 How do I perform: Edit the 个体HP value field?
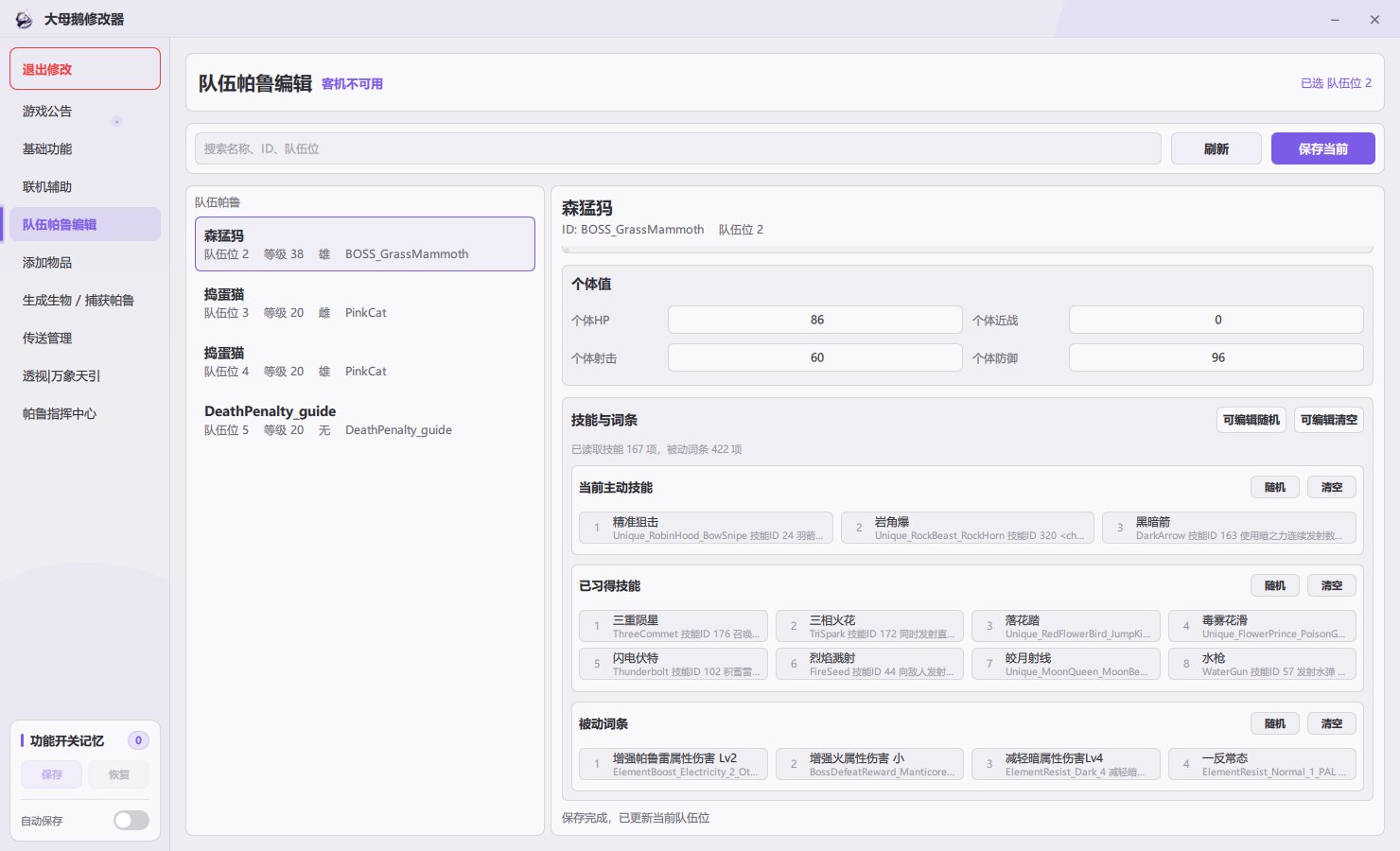click(815, 320)
